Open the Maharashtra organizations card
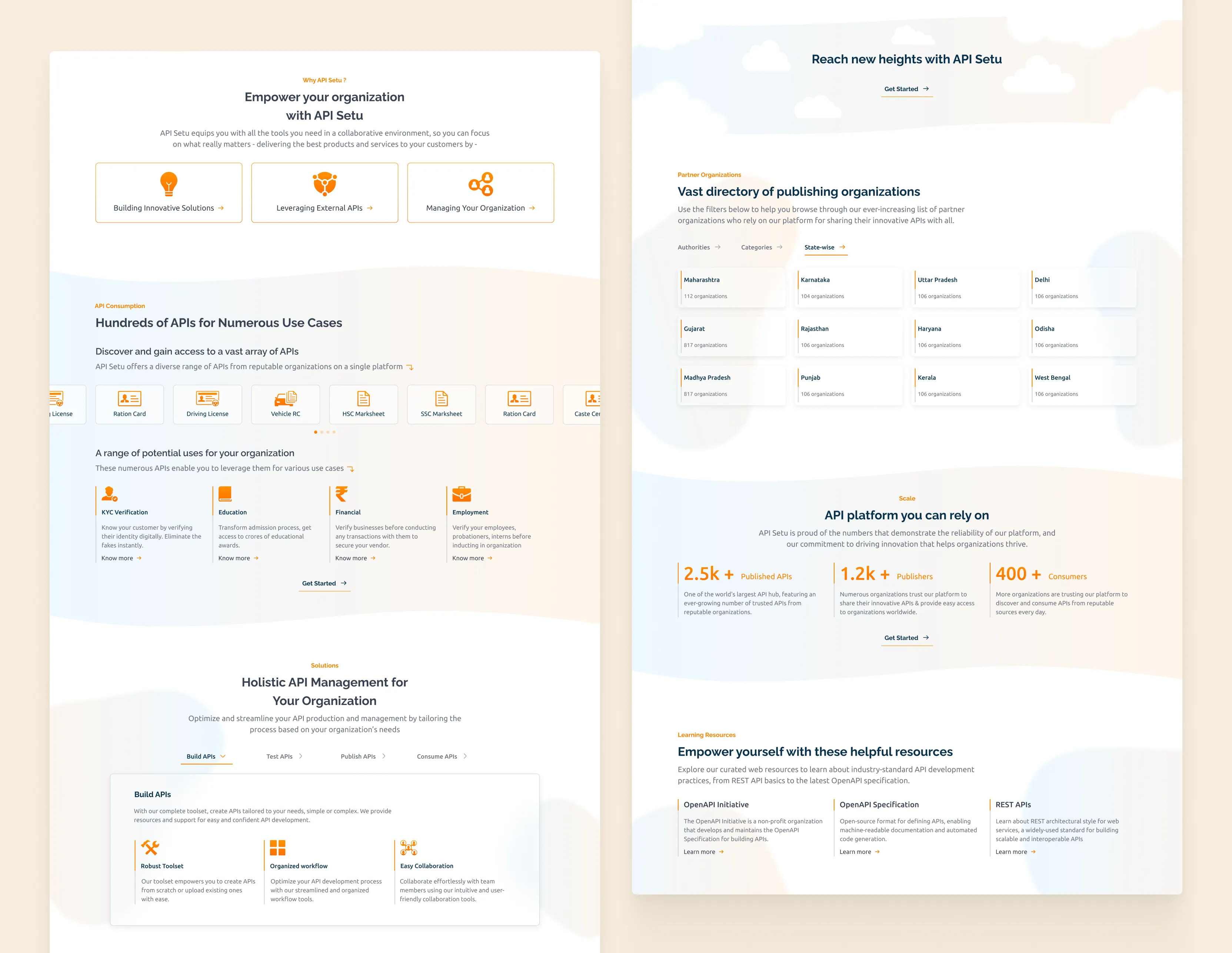This screenshot has width=1232, height=953. [732, 288]
